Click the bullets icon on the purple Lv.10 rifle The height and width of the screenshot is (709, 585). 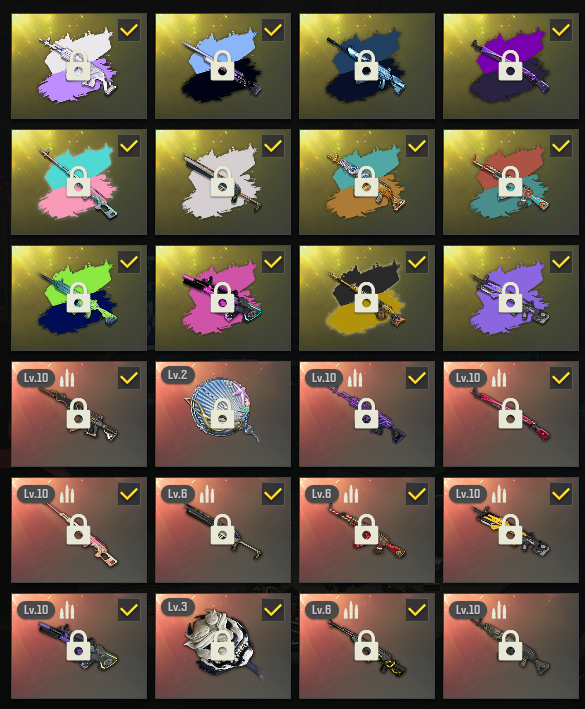(x=354, y=378)
